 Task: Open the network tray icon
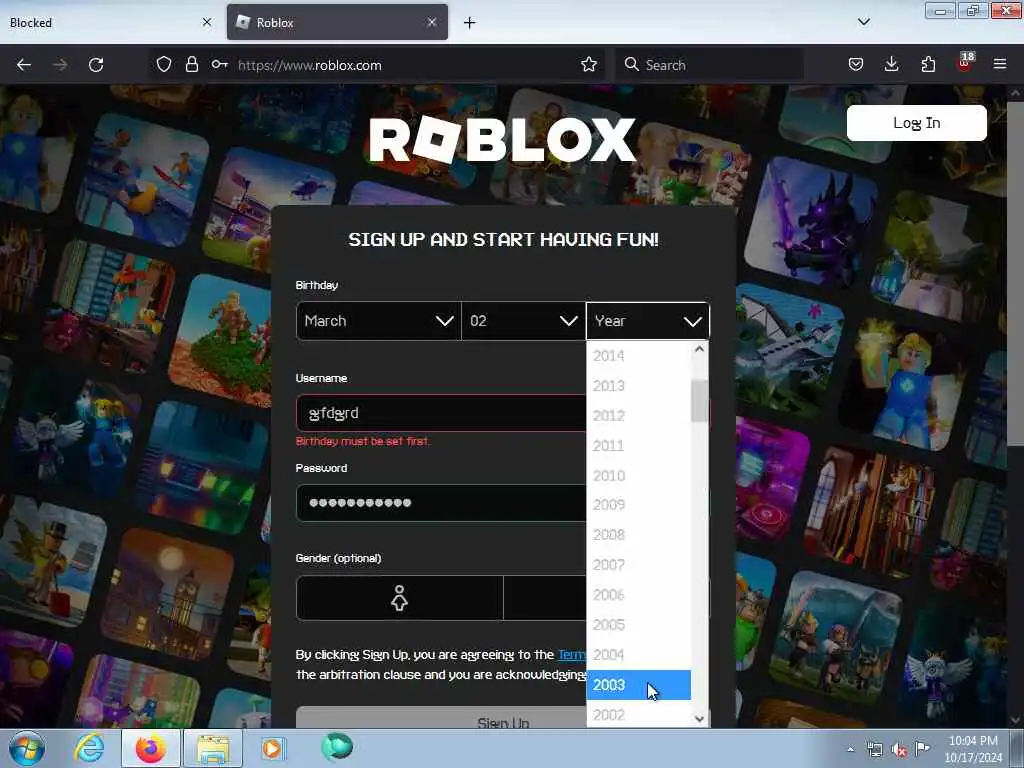(x=874, y=749)
